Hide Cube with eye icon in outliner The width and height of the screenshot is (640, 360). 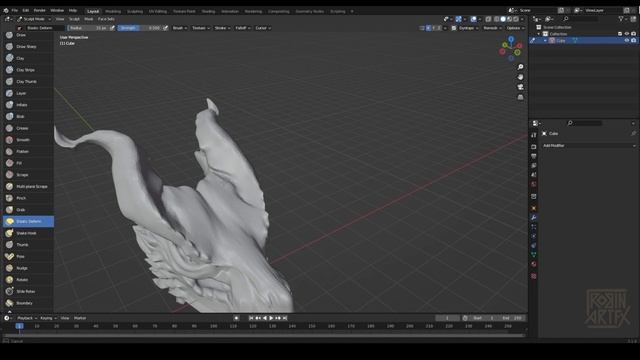(x=627, y=40)
